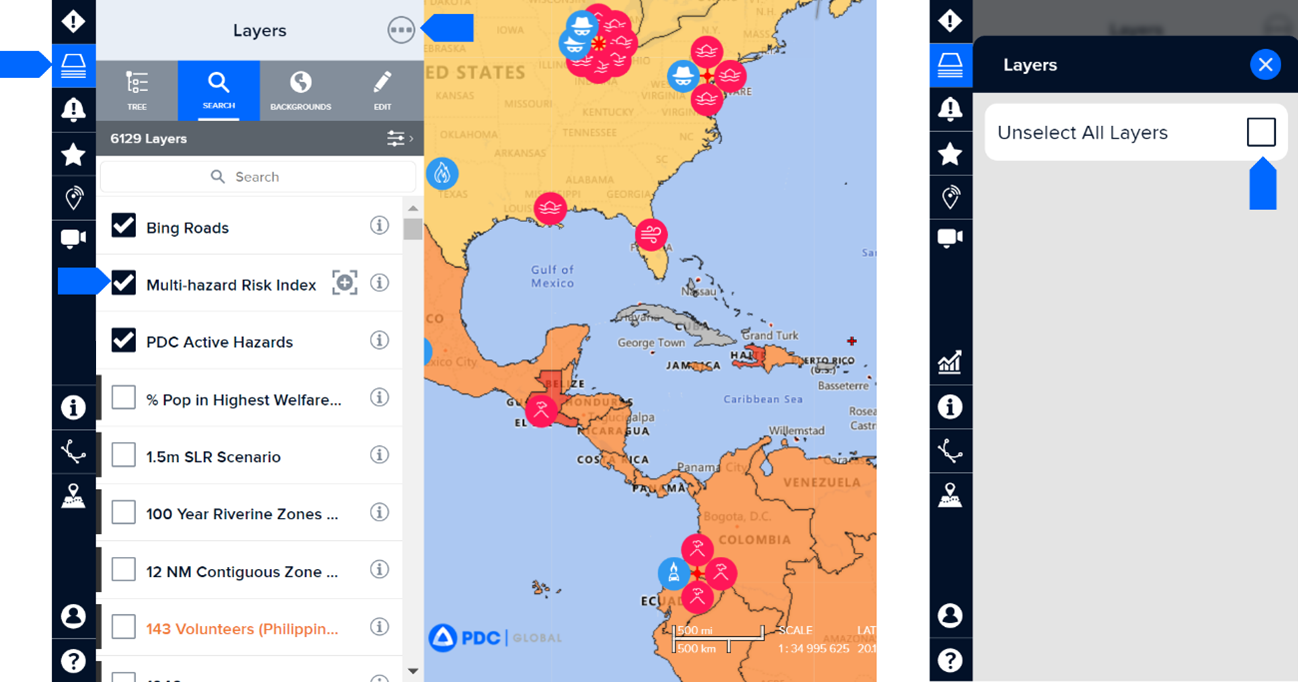Open the alerts bell icon in left sidebar
The height and width of the screenshot is (682, 1298).
(x=73, y=109)
